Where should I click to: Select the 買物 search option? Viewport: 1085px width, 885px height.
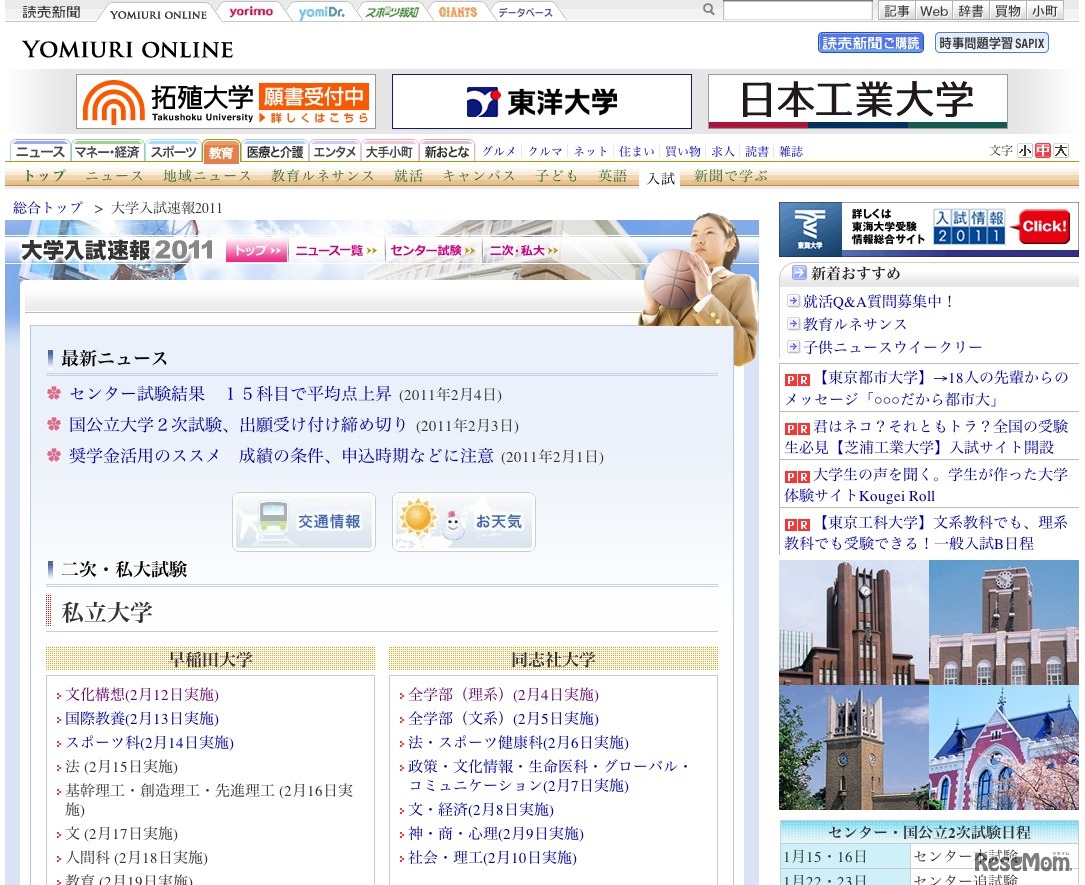point(1008,10)
